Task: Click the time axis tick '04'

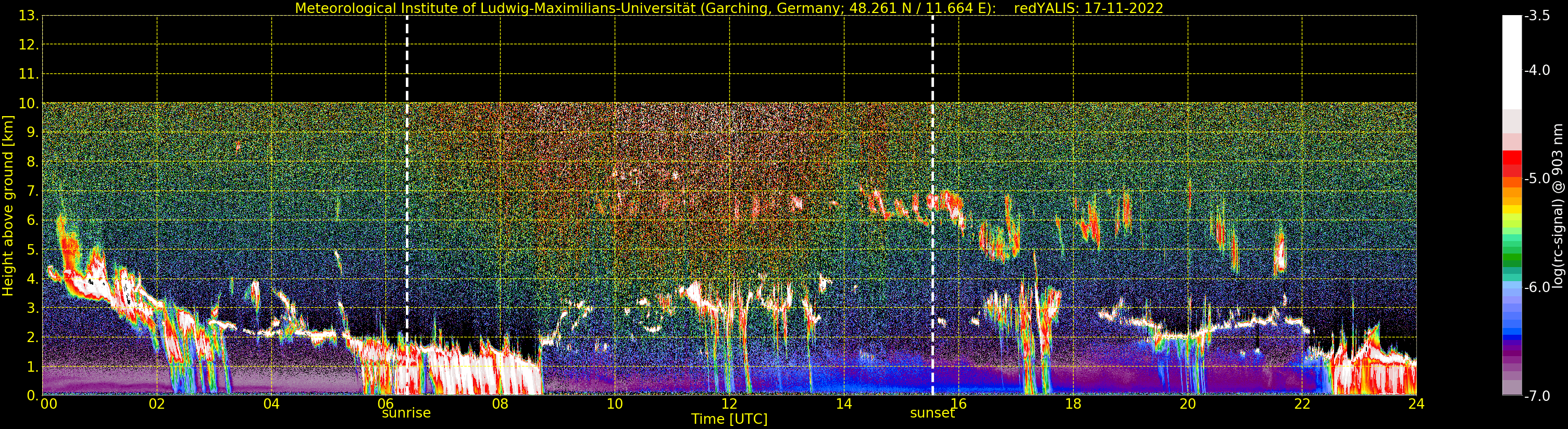Action: [271, 404]
